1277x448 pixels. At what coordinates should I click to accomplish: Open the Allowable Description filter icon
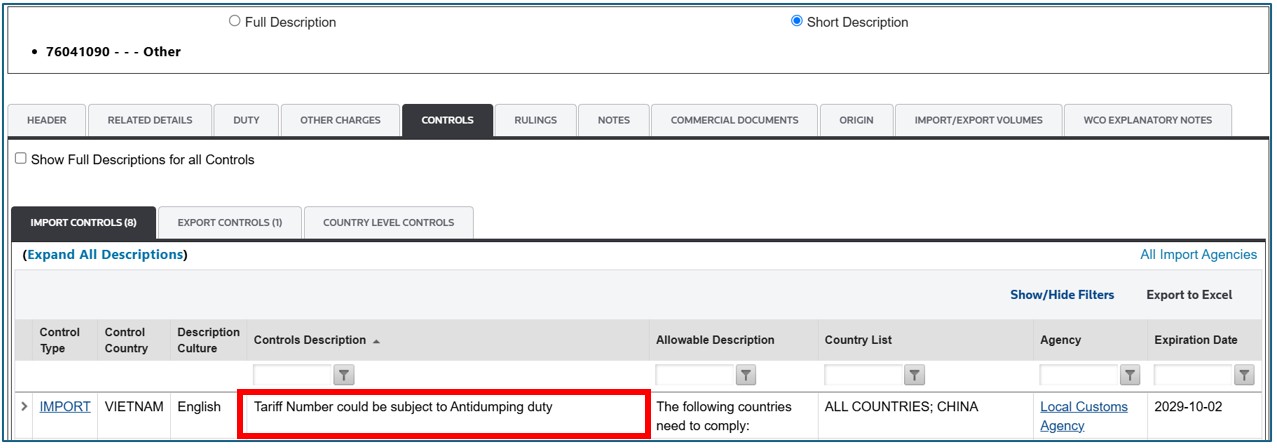(746, 376)
